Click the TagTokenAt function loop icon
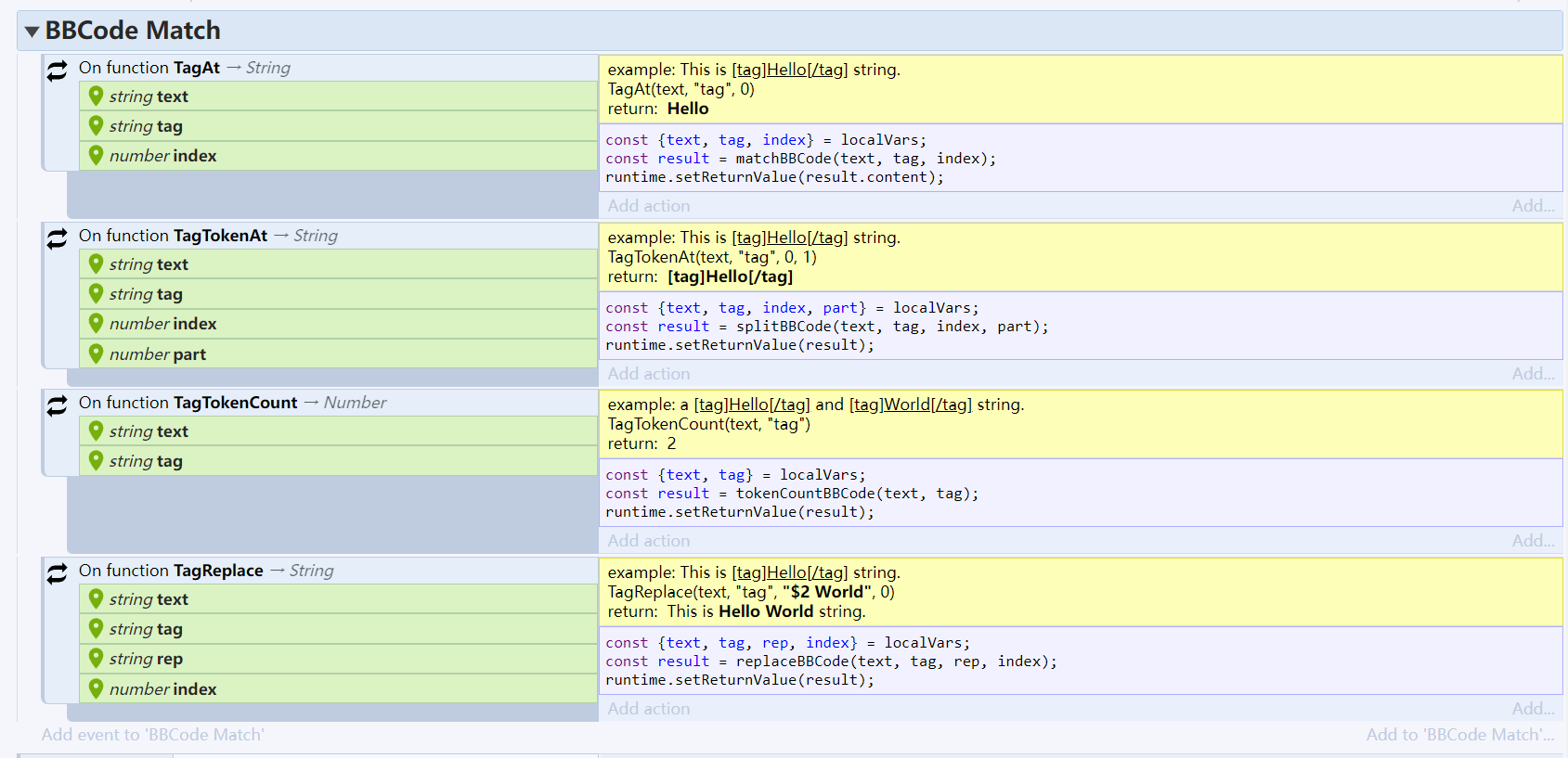 58,238
